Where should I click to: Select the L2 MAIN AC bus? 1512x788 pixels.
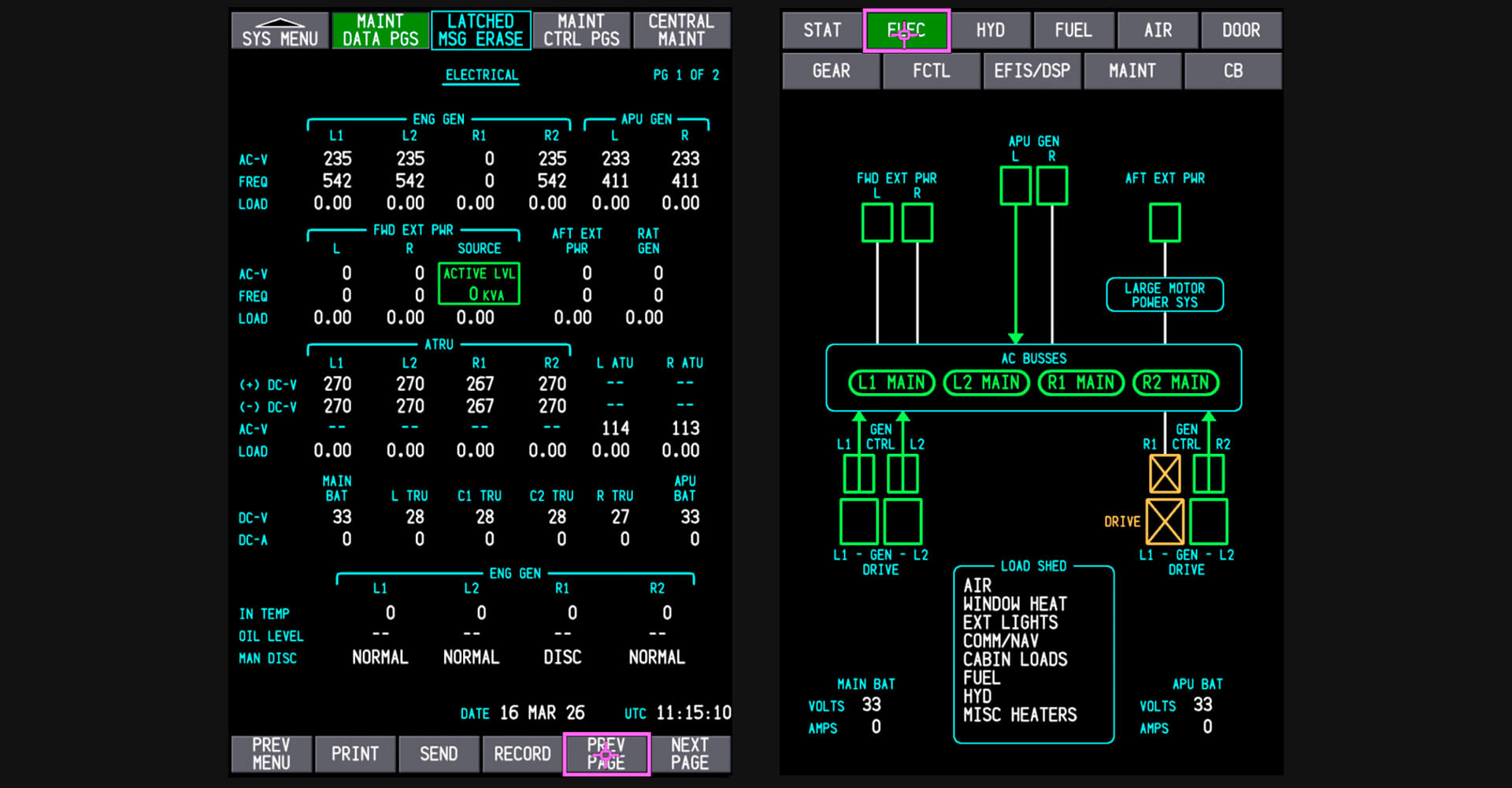[986, 383]
